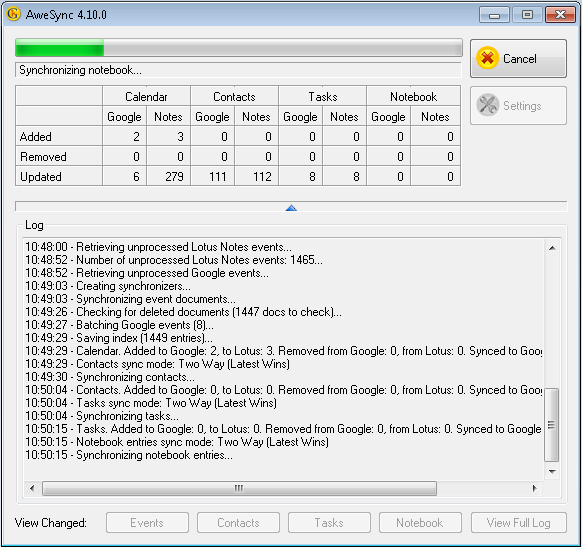Viewport: 582px width, 547px height.
Task: Click the Updated Calendar Notes value 279
Action: (174, 177)
